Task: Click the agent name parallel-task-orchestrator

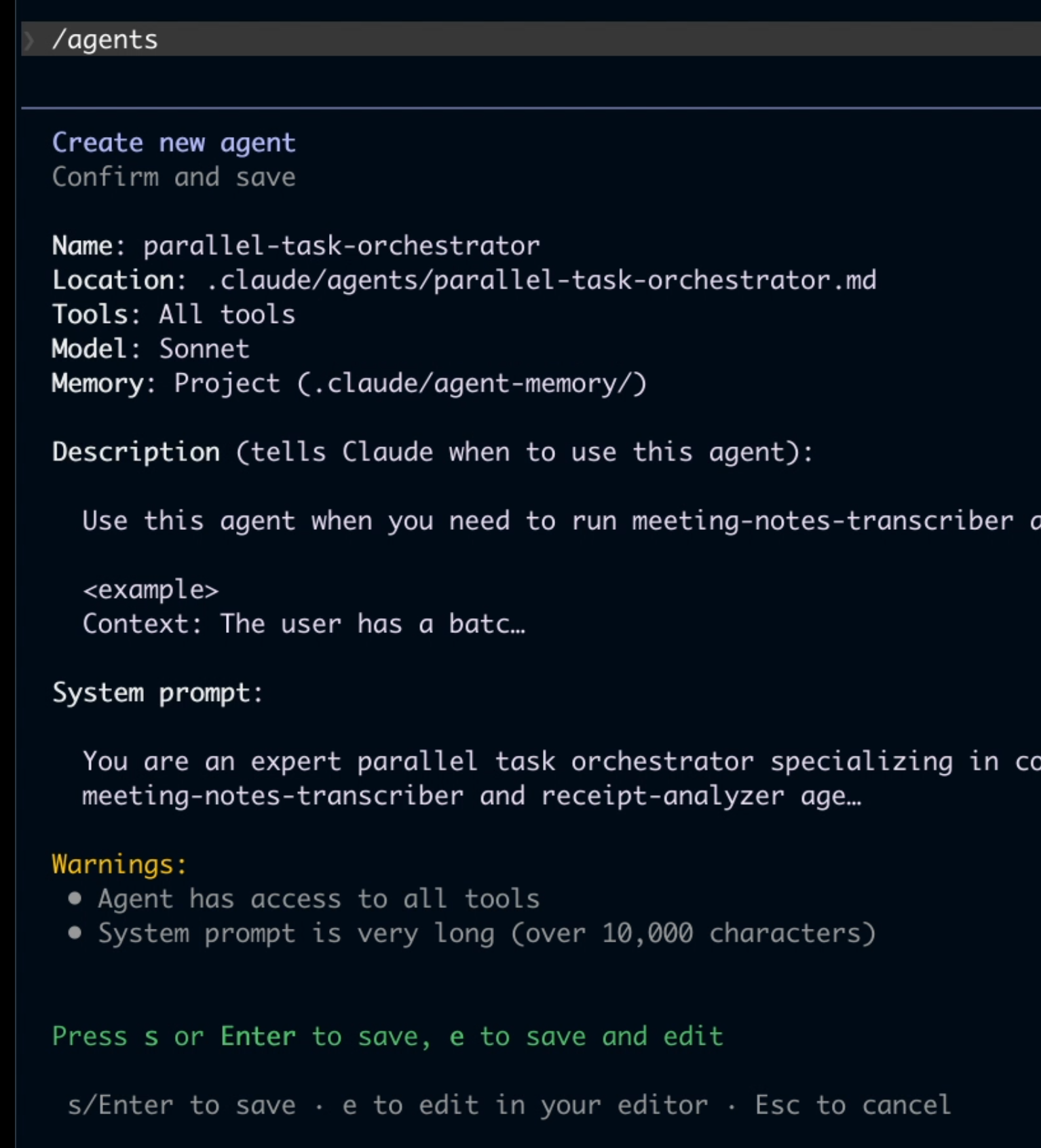Action: tap(341, 246)
